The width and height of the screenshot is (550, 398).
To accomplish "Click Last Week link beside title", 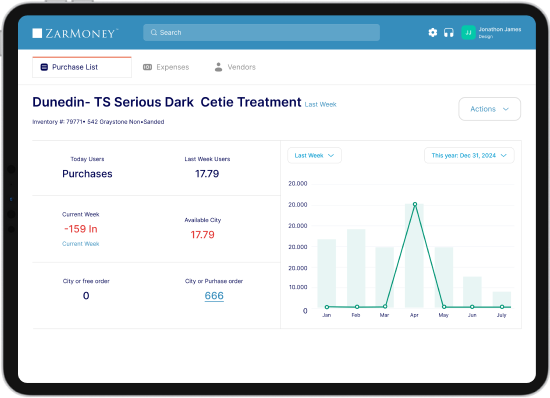I will [321, 104].
